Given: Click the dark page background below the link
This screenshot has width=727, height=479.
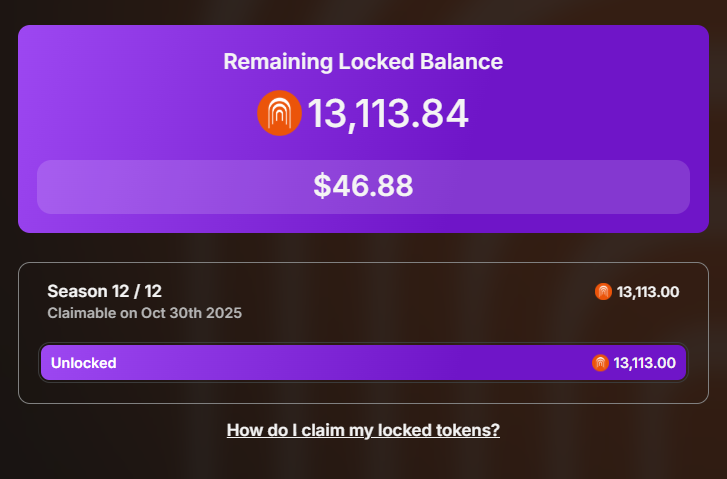Looking at the screenshot, I should pos(363,462).
